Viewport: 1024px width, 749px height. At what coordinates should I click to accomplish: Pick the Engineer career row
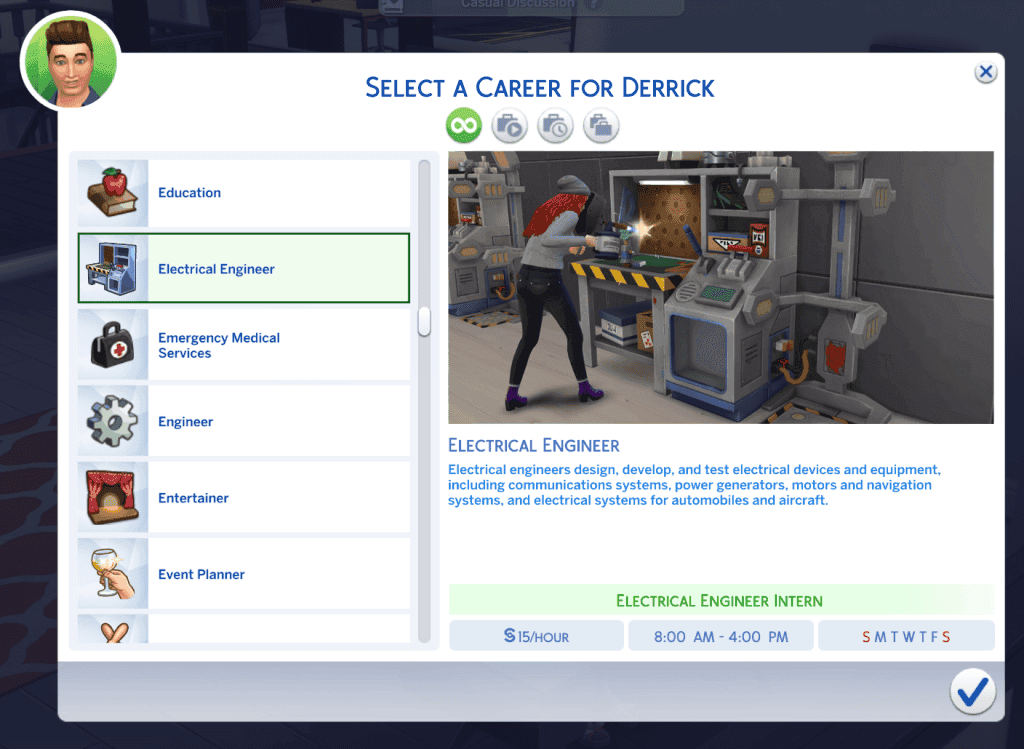point(244,421)
